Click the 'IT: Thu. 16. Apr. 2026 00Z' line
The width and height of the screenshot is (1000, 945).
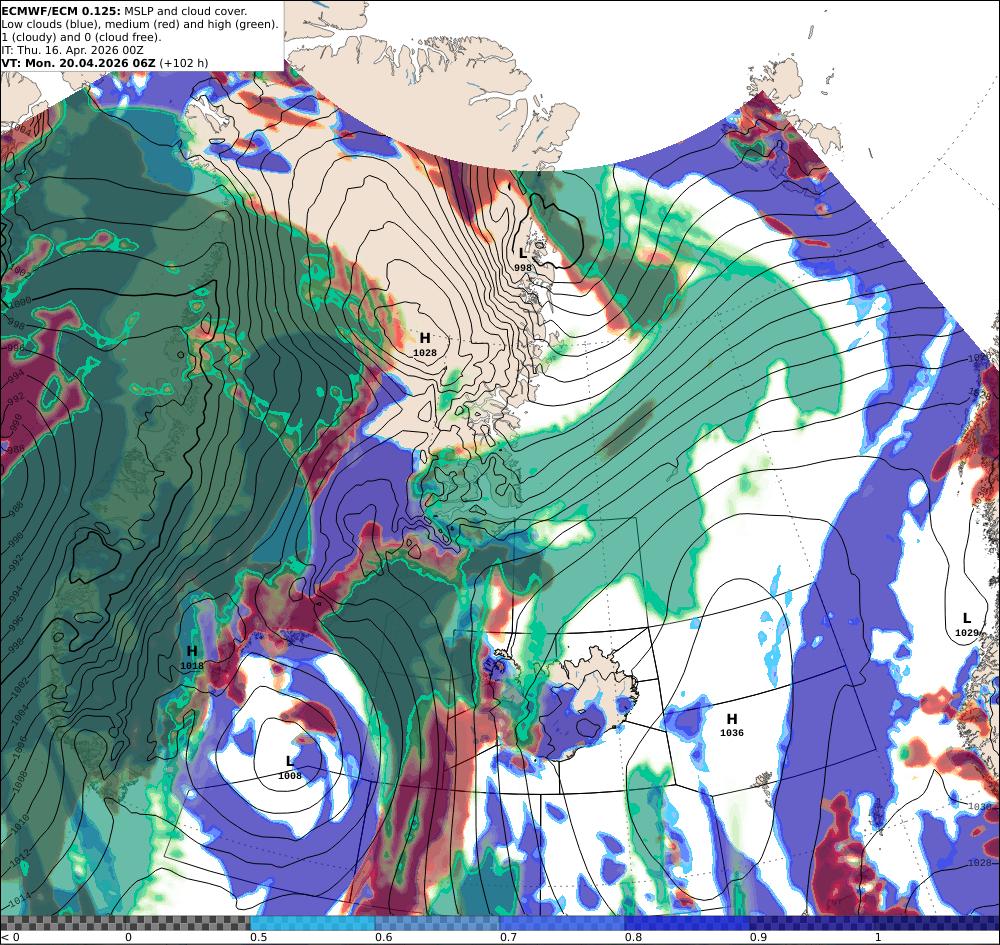click(x=72, y=50)
